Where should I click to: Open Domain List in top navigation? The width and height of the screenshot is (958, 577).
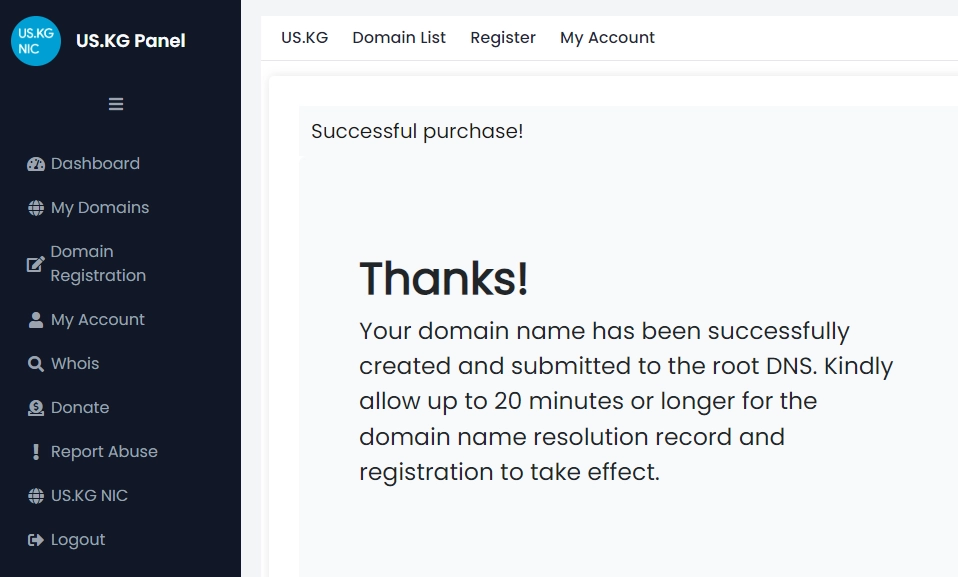click(399, 38)
